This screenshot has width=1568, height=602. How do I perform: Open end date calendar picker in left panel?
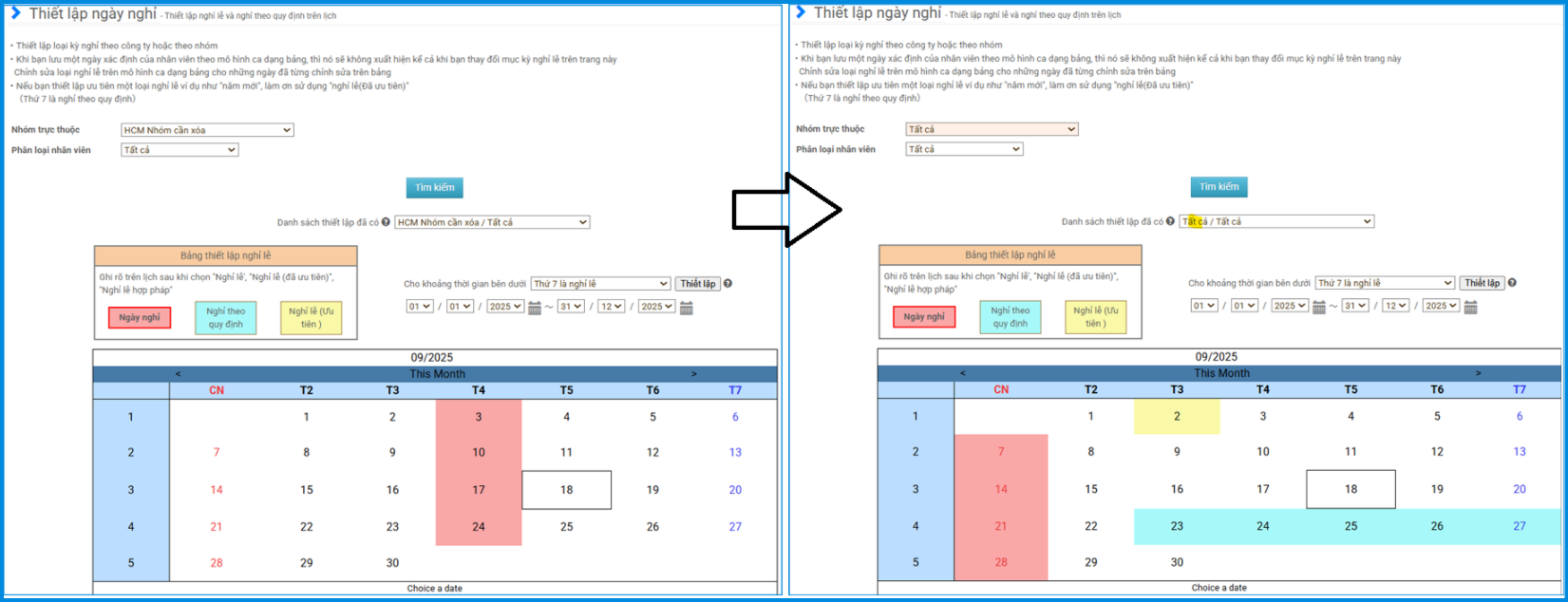(x=687, y=308)
